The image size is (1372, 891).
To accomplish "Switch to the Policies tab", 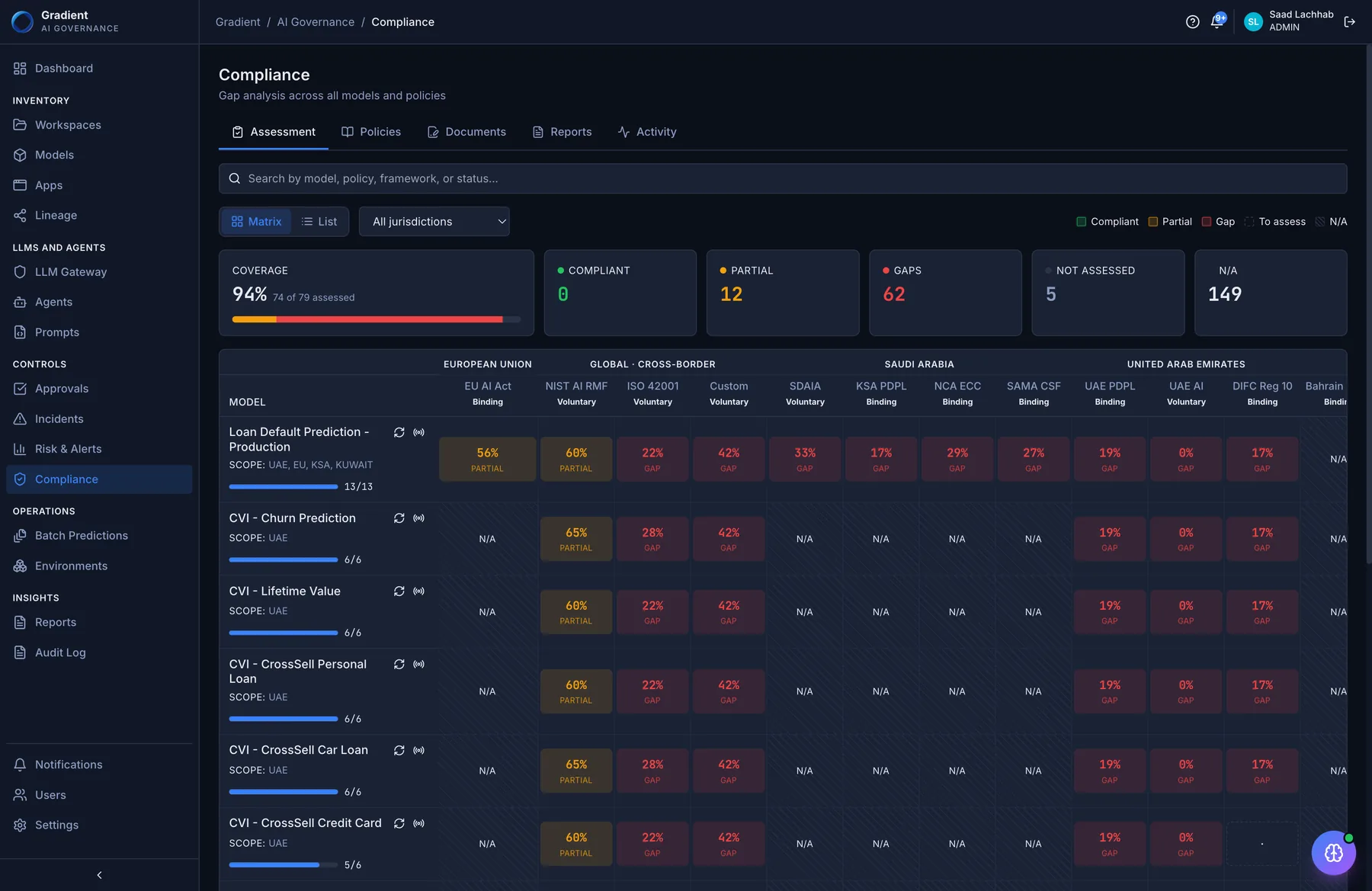I will pyautogui.click(x=371, y=132).
